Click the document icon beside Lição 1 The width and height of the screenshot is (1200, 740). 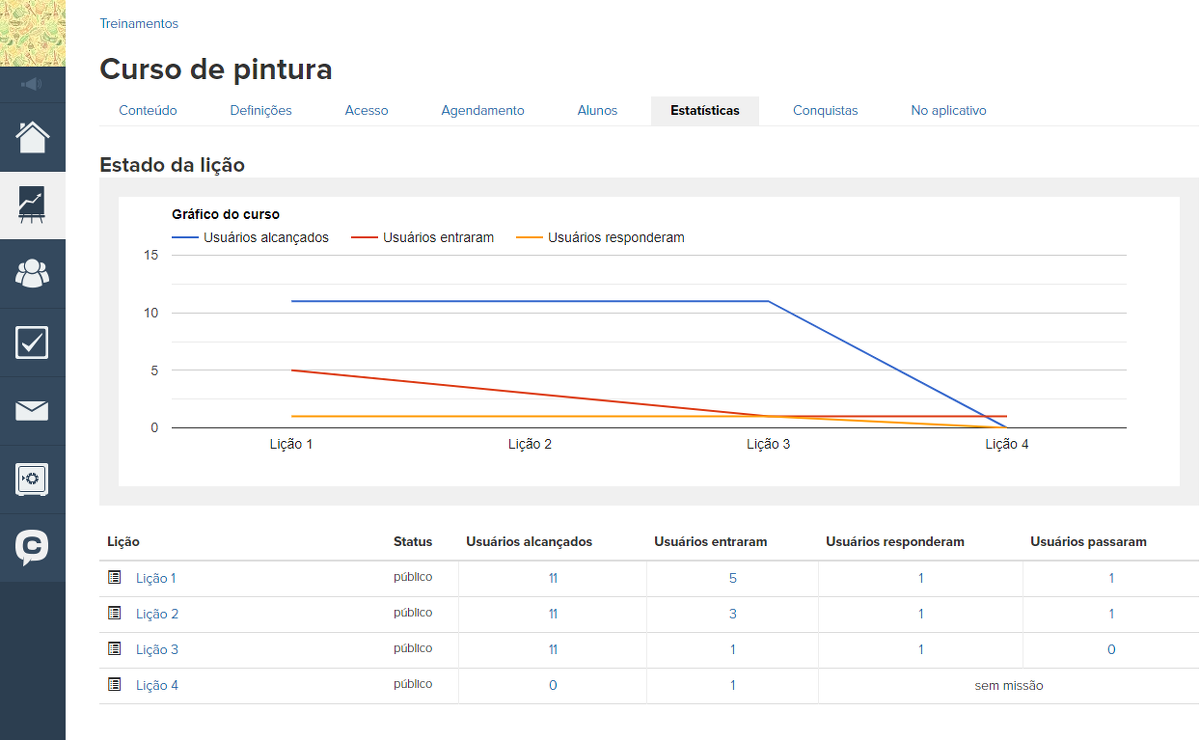coord(114,578)
